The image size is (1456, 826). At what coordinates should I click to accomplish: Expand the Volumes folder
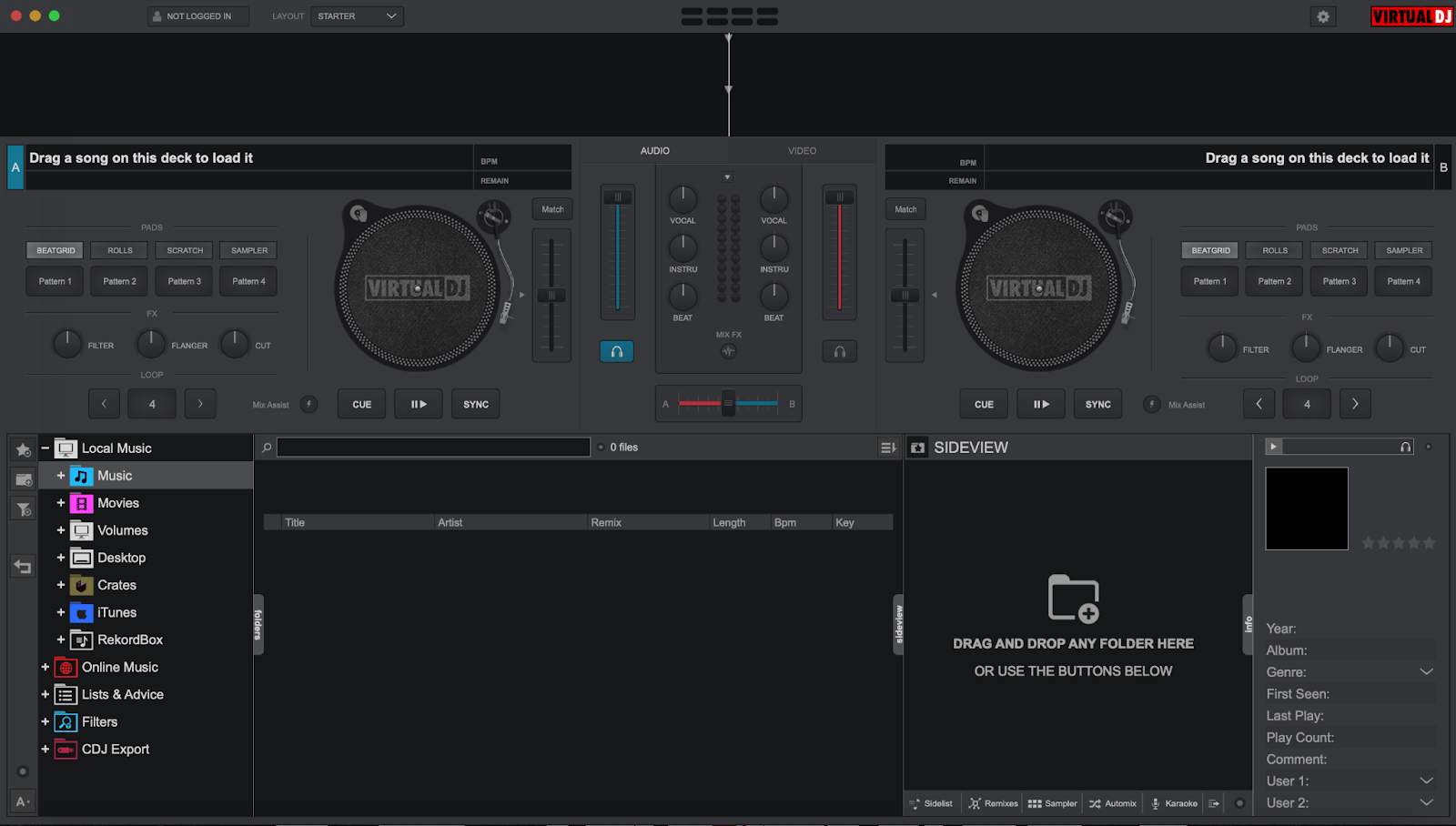pos(61,530)
